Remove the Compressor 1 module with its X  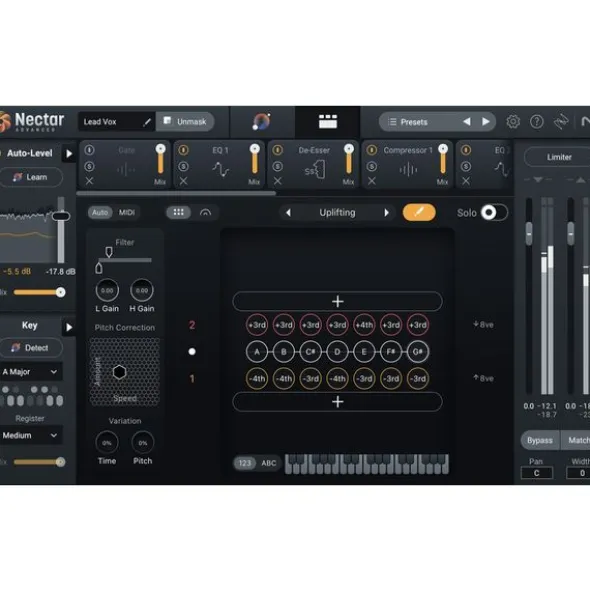pyautogui.click(x=372, y=181)
